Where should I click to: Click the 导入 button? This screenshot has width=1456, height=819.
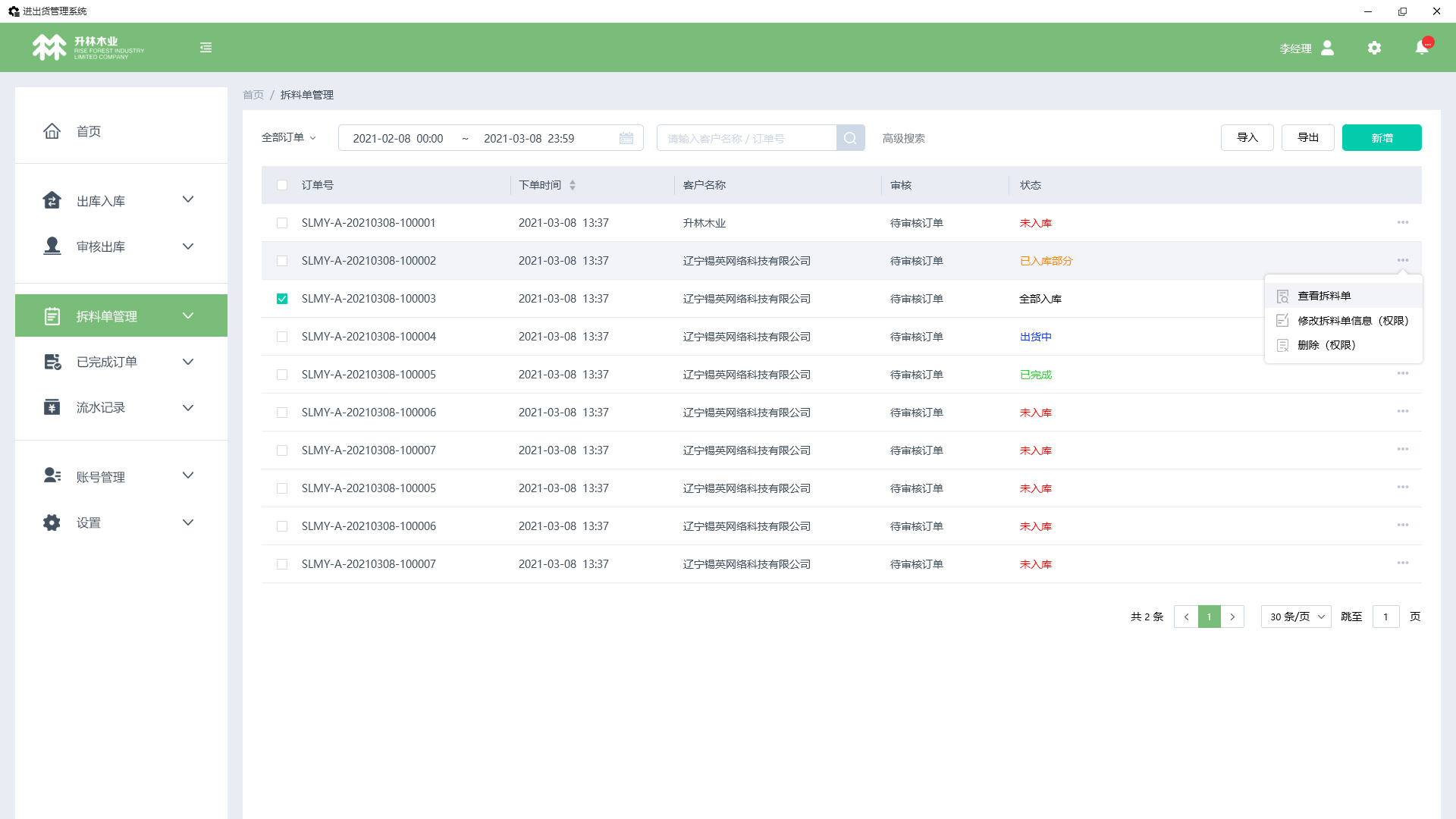pyautogui.click(x=1247, y=137)
